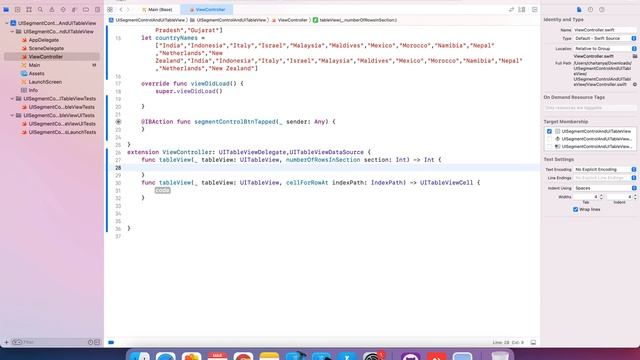The width and height of the screenshot is (640, 360).
Task: Go forward with the editor forward arrow
Action: pos(128,9)
